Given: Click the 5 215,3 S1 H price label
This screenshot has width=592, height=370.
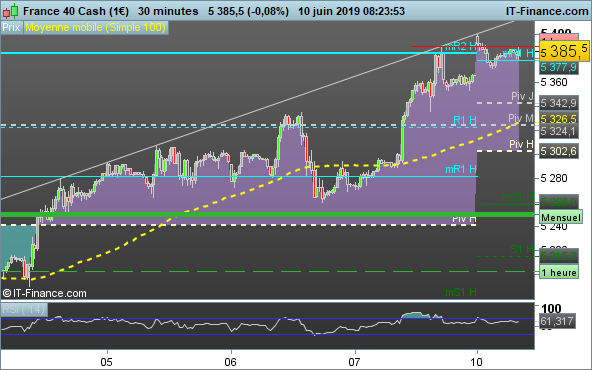Looking at the screenshot, I should [559, 257].
